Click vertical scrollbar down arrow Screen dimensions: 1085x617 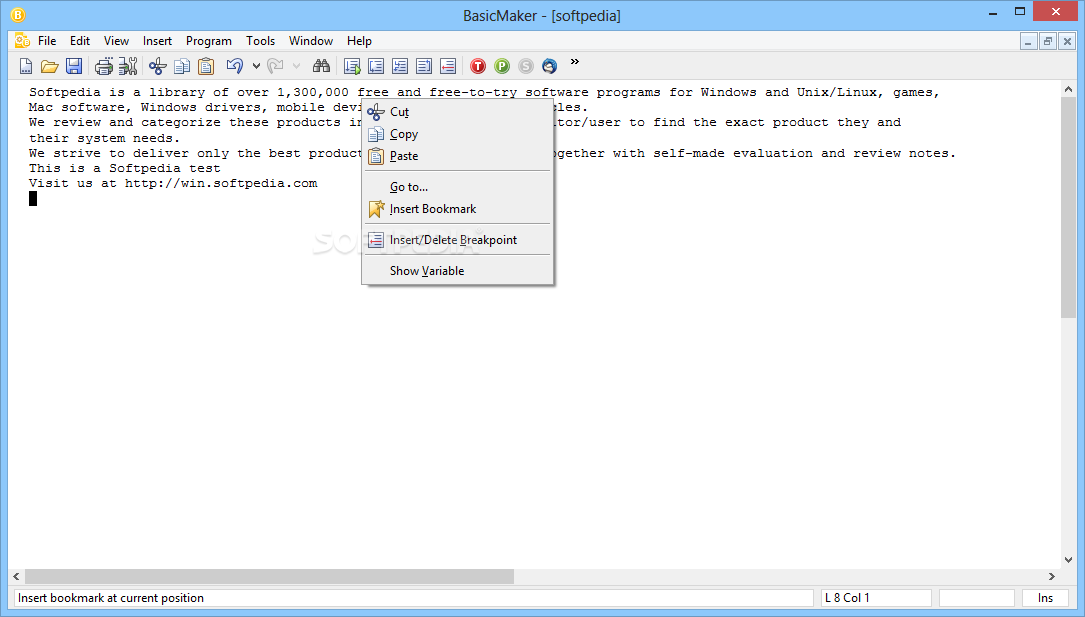tap(1068, 560)
